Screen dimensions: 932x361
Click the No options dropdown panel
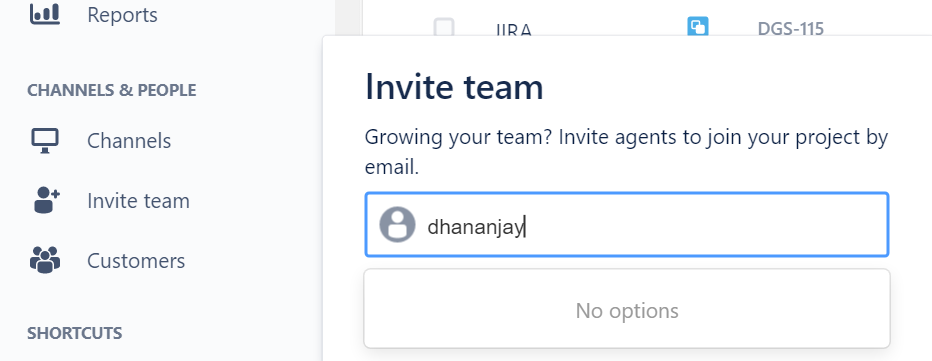(626, 309)
